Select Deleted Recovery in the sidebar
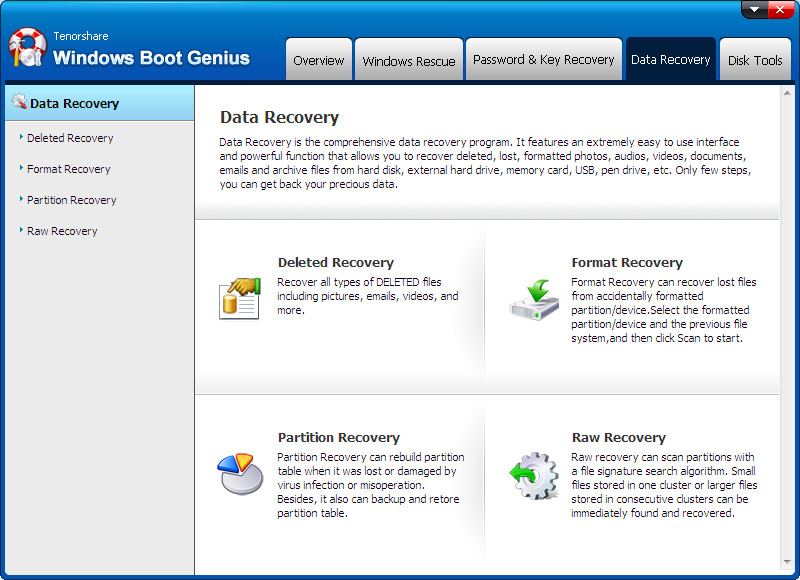 point(70,138)
